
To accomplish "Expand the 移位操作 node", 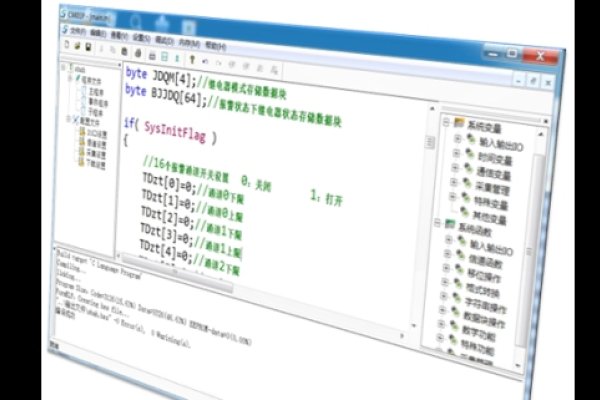I will [446, 268].
